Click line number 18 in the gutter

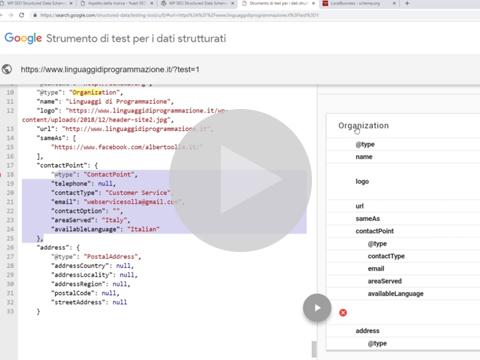coord(10,174)
